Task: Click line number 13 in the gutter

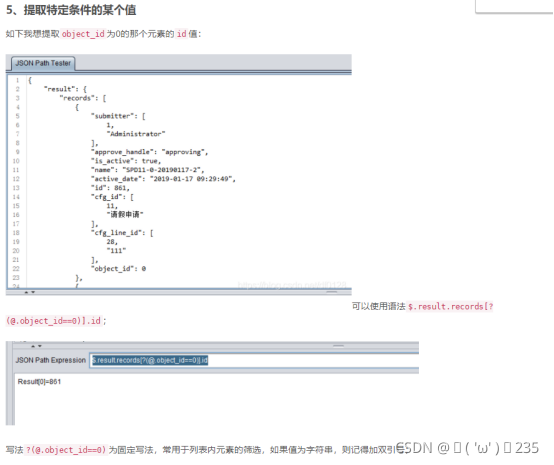Action: pyautogui.click(x=16, y=188)
